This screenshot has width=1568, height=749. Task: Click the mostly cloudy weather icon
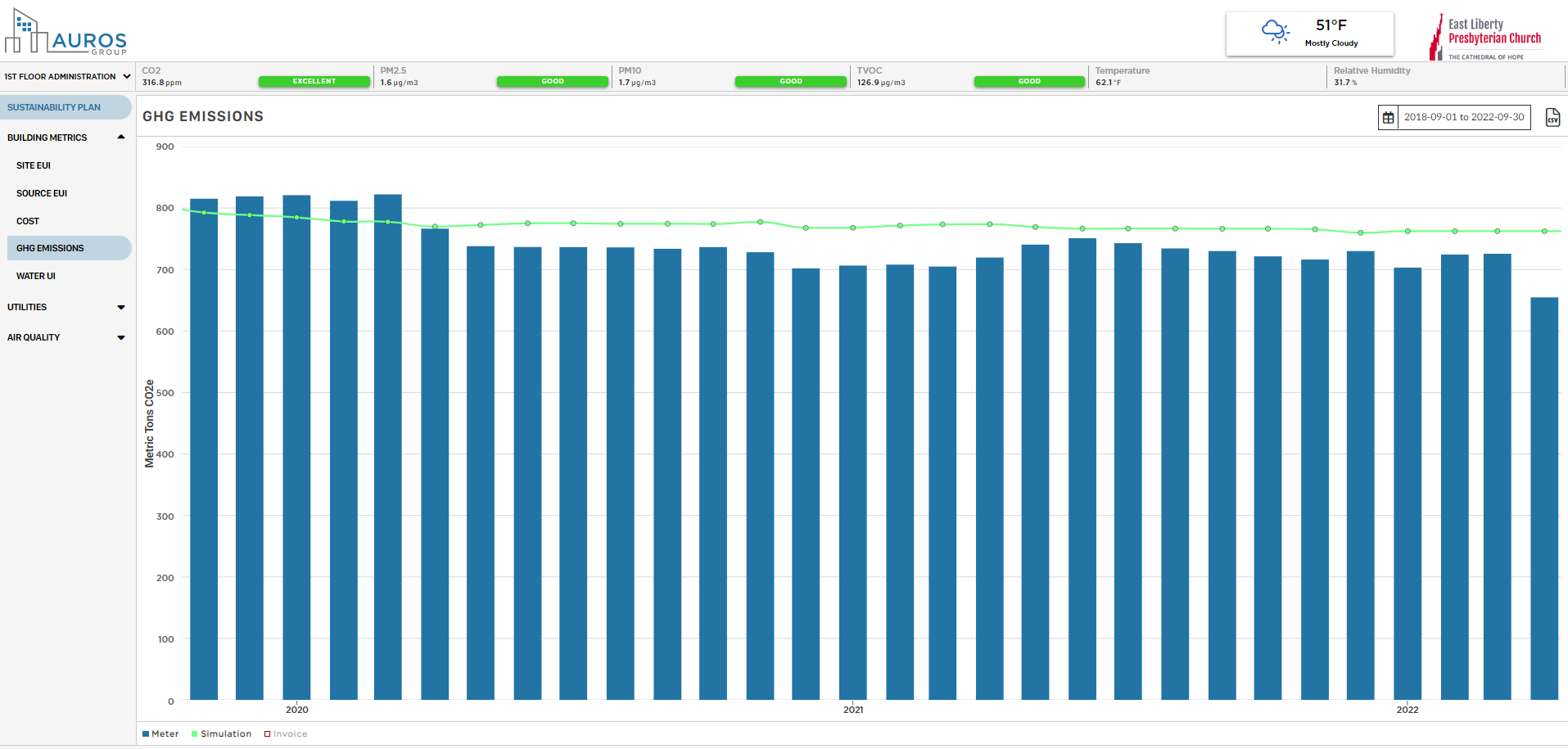coord(1275,32)
